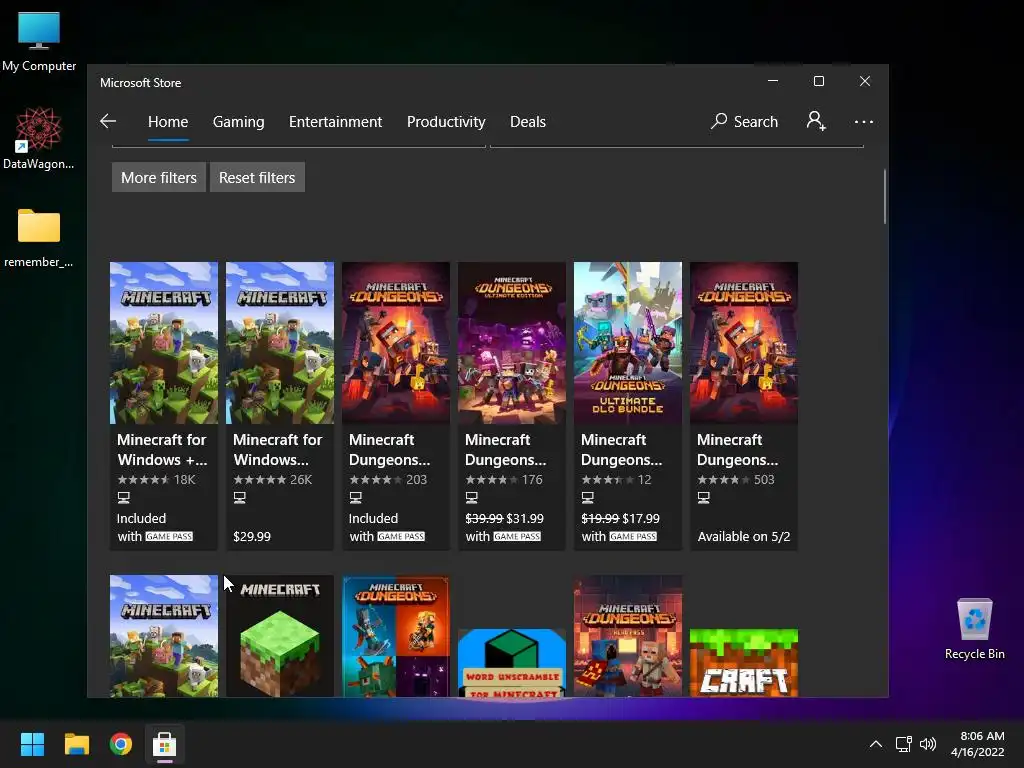Click the $31.99 sale price
The height and width of the screenshot is (768, 1024).
click(x=525, y=519)
